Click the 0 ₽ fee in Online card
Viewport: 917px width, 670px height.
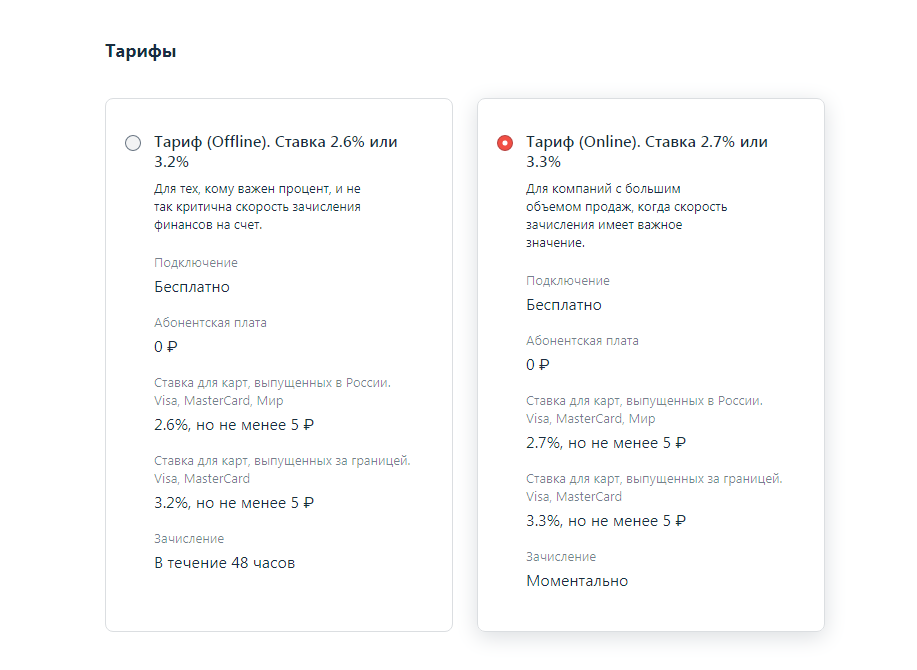coord(538,365)
